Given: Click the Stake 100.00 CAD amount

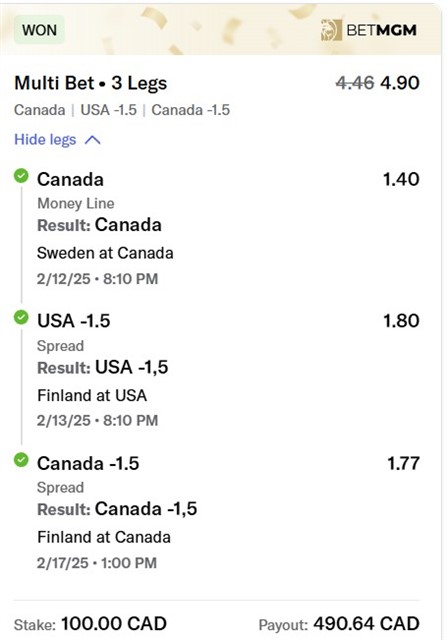Looking at the screenshot, I should [114, 624].
